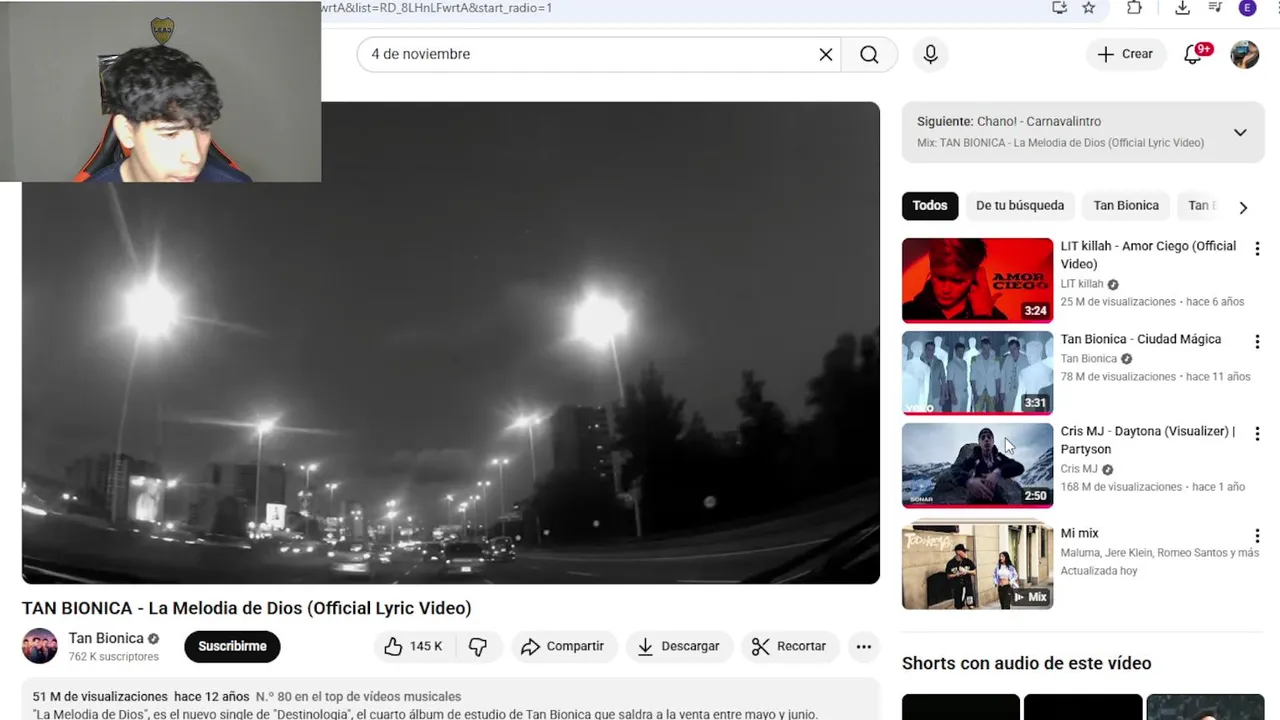The image size is (1280, 720).
Task: Click the video title La Melodia de Dios
Action: [x=247, y=608]
